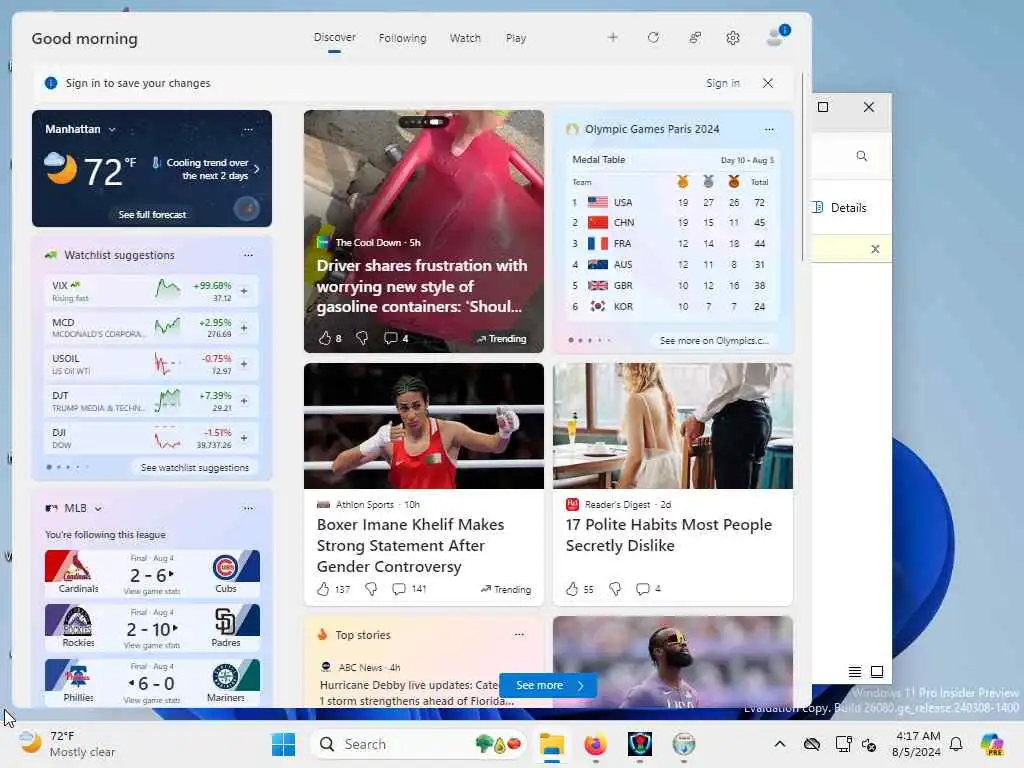Click the Sign in link

pyautogui.click(x=722, y=83)
